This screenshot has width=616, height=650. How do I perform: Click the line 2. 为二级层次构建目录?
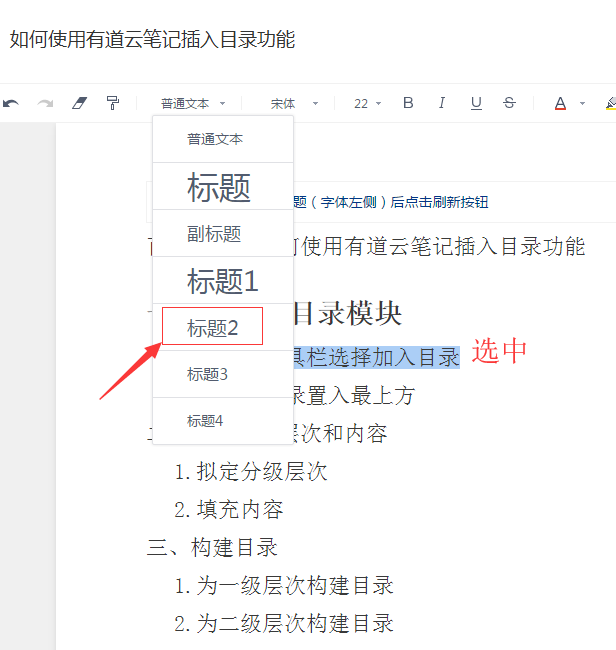(x=284, y=623)
